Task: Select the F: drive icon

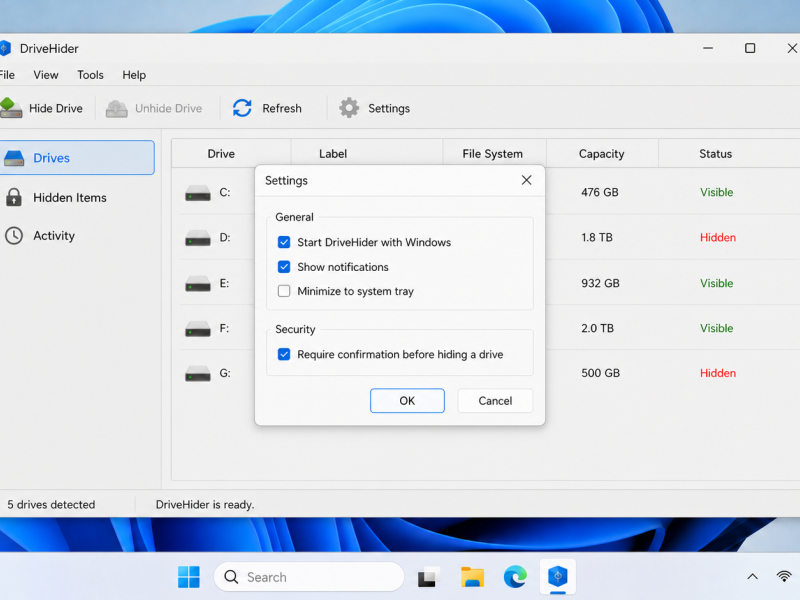Action: point(197,329)
